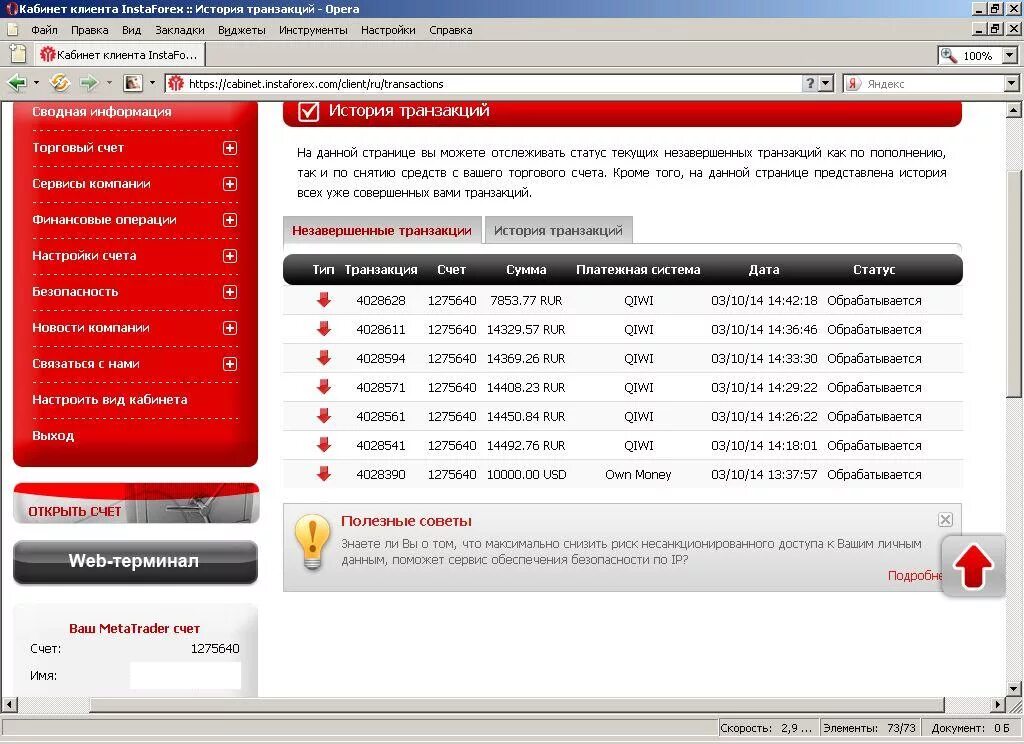1024x744 pixels.
Task: Expand the Торговый счет menu section
Action: point(230,148)
